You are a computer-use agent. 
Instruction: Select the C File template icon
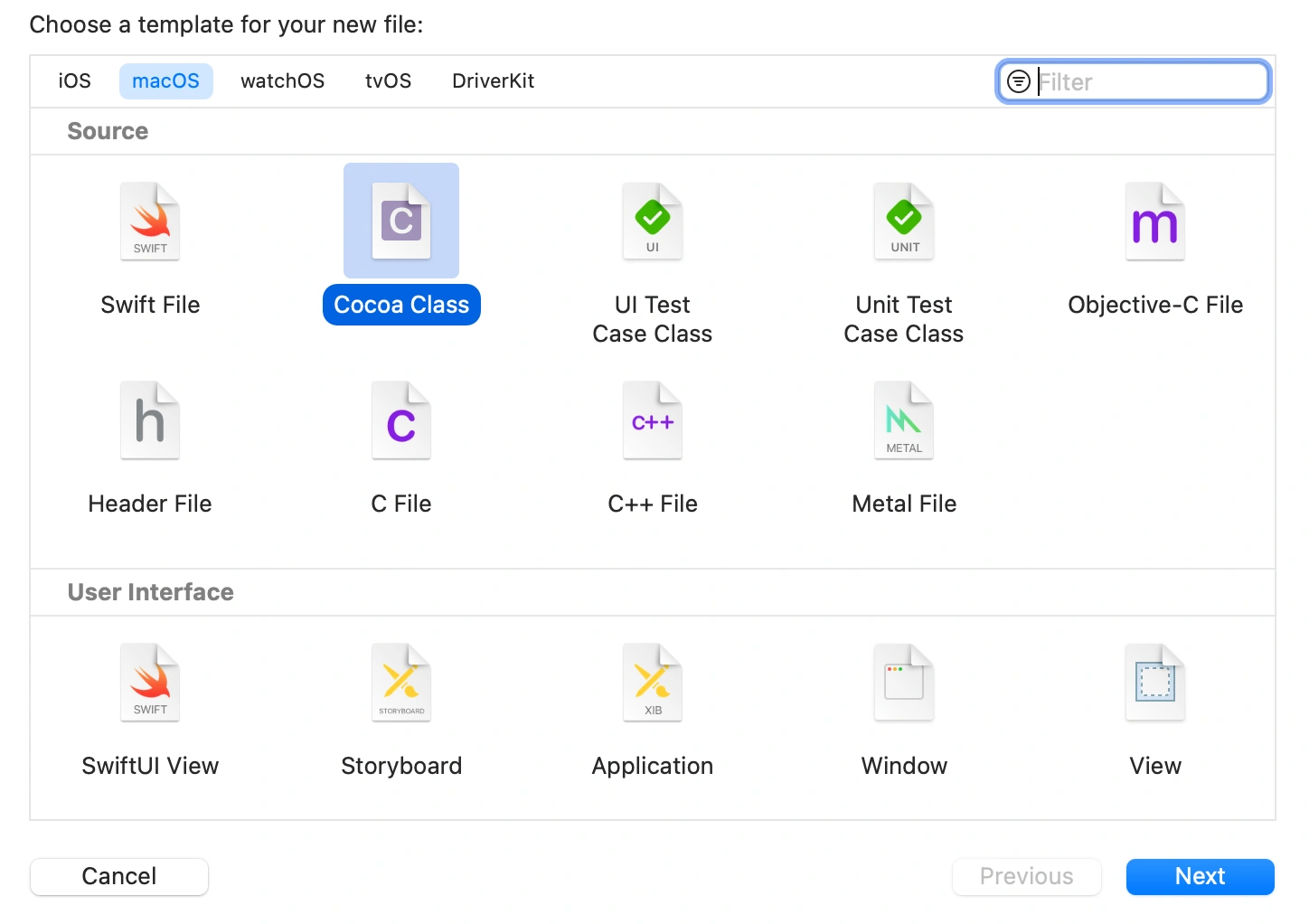(401, 420)
